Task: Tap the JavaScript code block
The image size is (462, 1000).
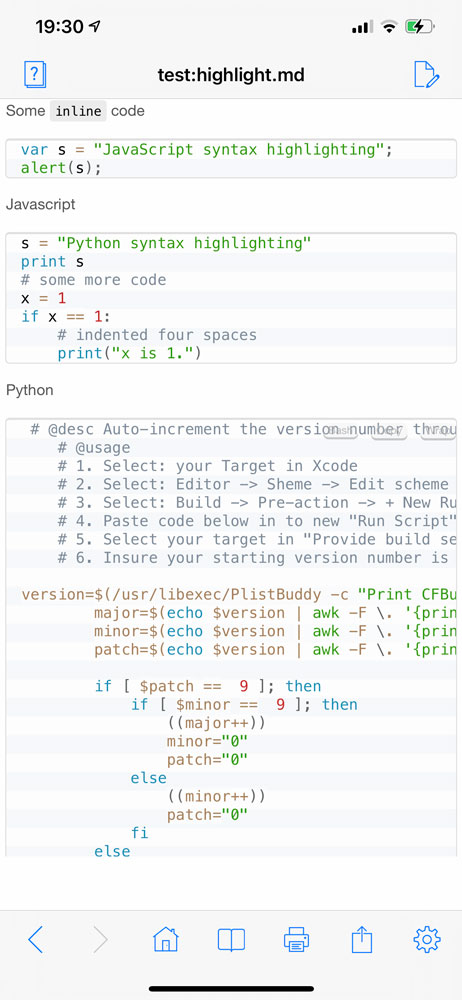Action: click(x=231, y=159)
